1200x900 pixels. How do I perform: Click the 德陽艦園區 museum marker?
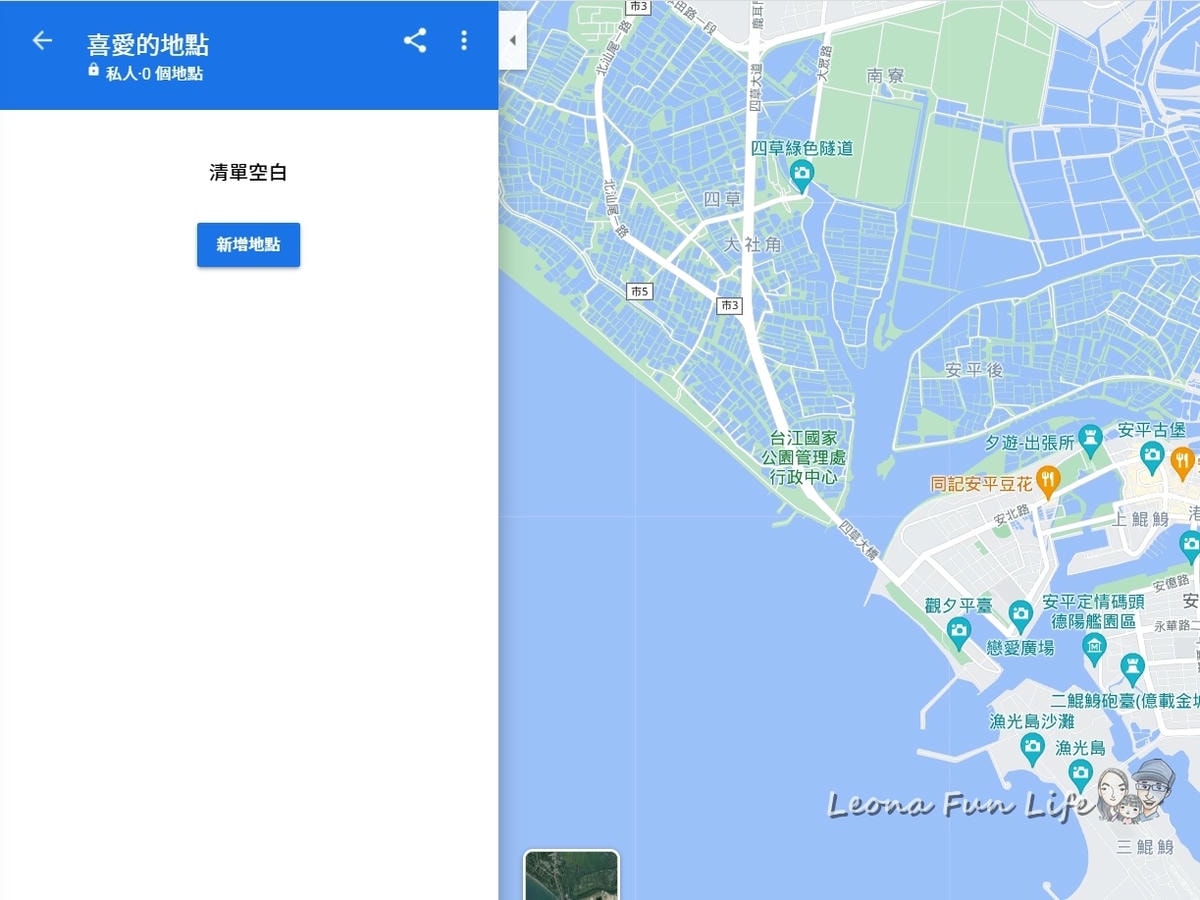(x=1094, y=648)
